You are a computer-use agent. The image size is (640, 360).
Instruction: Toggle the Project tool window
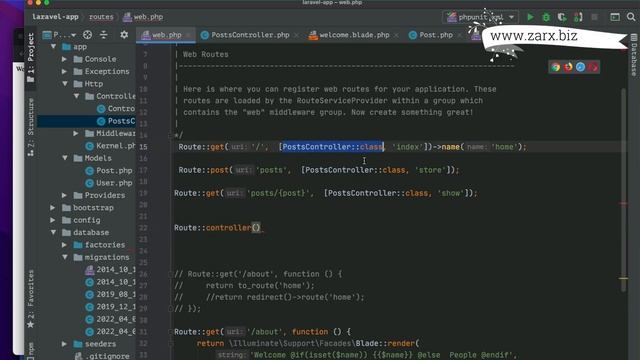click(31, 58)
